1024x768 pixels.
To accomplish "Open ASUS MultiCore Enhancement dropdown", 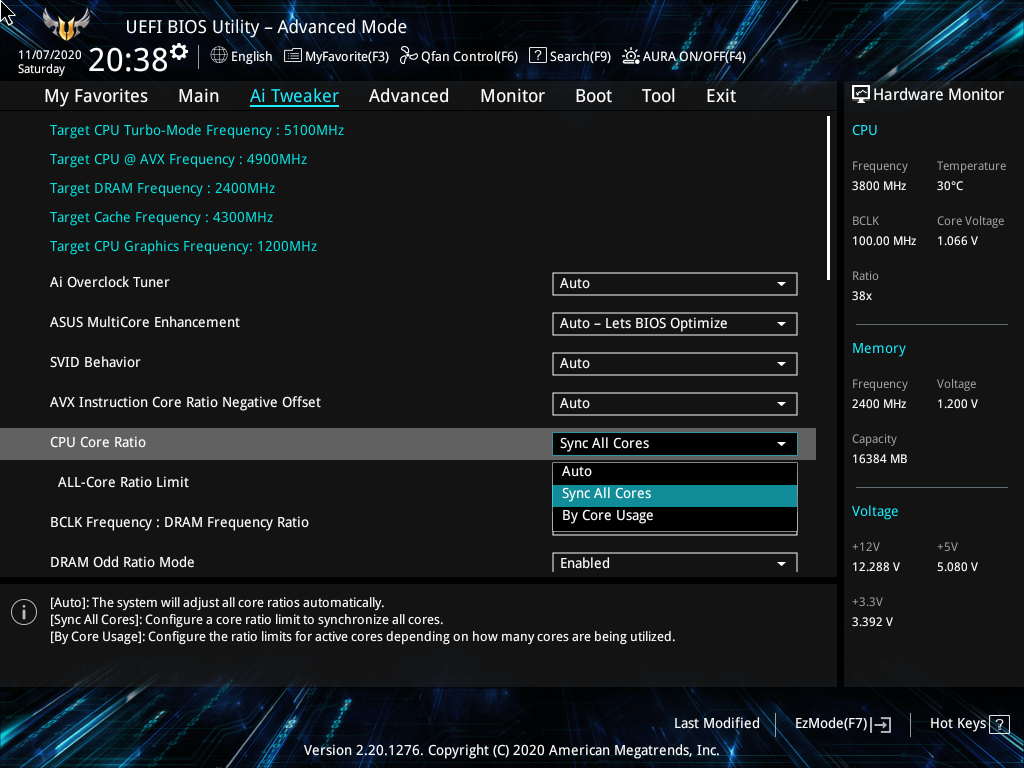I will coord(675,323).
